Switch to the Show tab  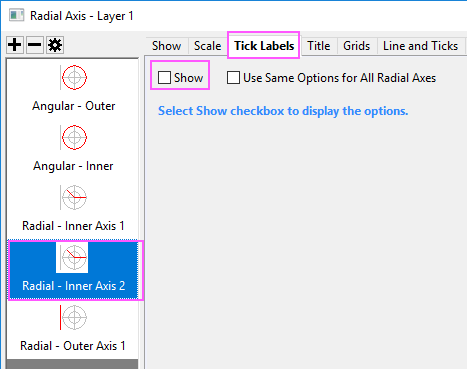click(x=166, y=46)
